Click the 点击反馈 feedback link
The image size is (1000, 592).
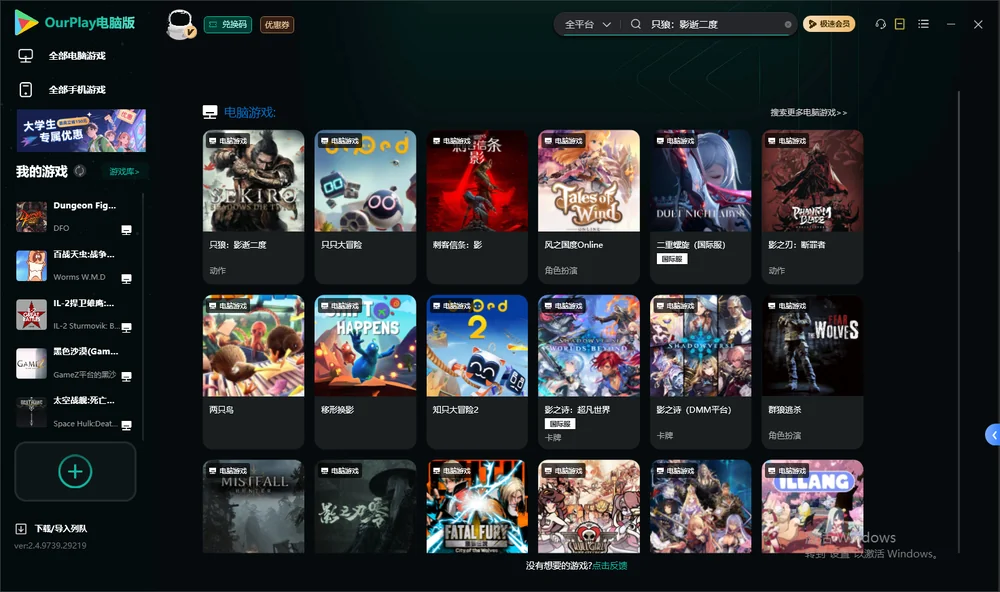click(610, 566)
